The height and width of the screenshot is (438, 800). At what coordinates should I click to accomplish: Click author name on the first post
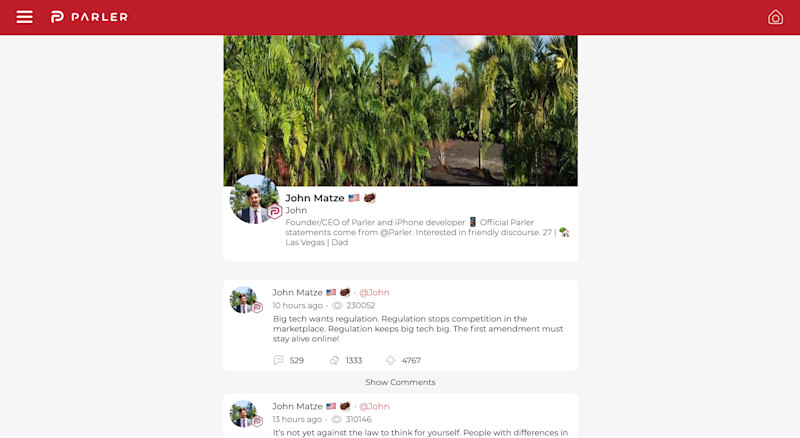pos(297,293)
